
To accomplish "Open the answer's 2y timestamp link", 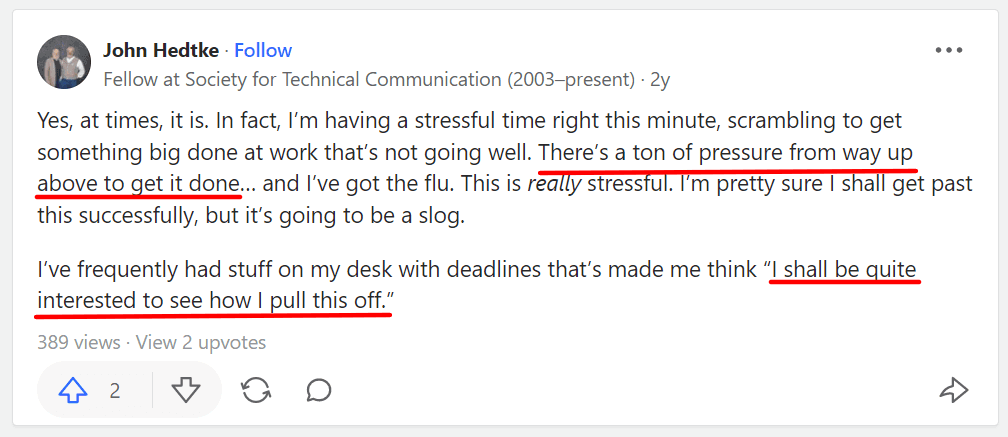I will pos(661,79).
